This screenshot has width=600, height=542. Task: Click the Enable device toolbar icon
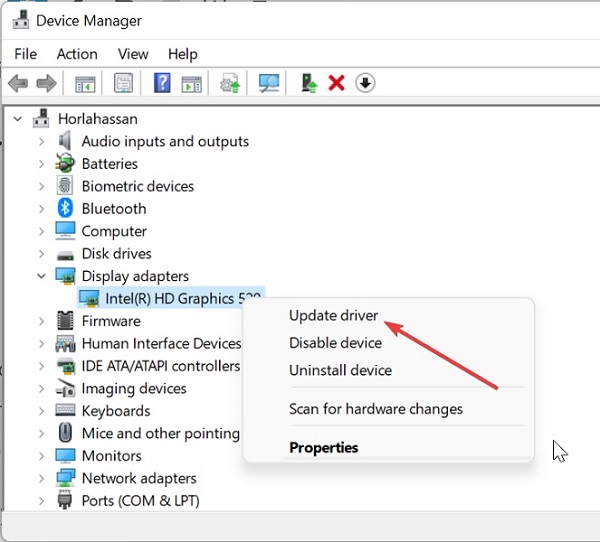(x=309, y=83)
